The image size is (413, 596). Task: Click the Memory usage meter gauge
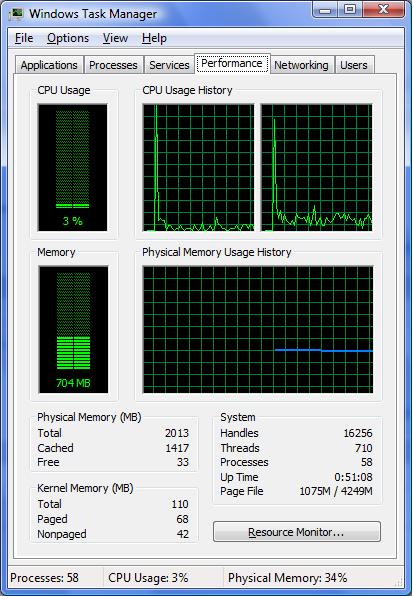pos(73,330)
